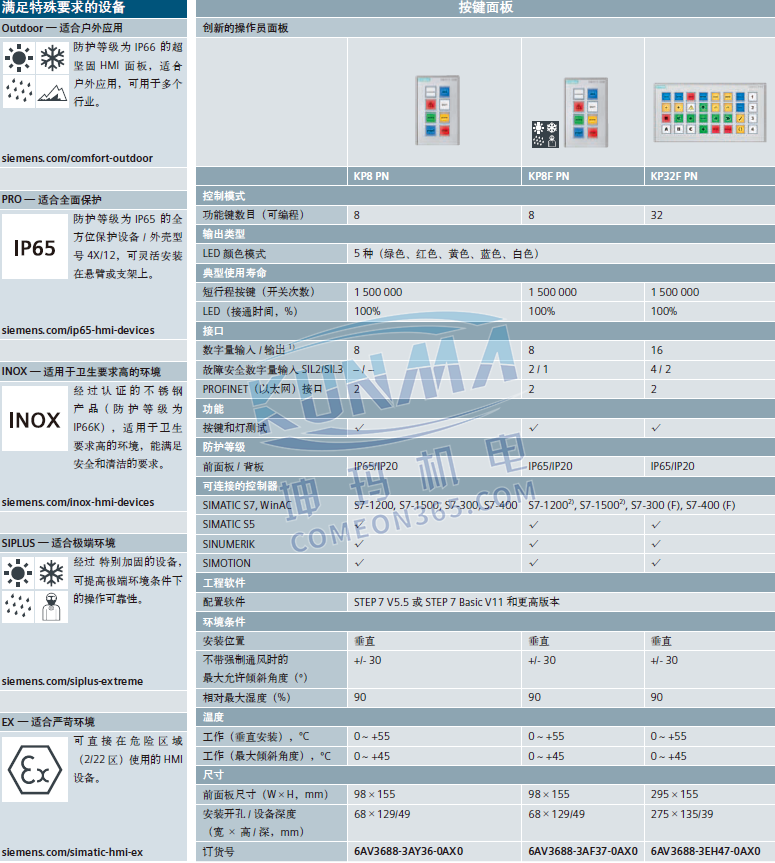Click the 典型使用寿命 section row
Image resolution: width=775 pixels, height=863 pixels.
click(x=485, y=272)
